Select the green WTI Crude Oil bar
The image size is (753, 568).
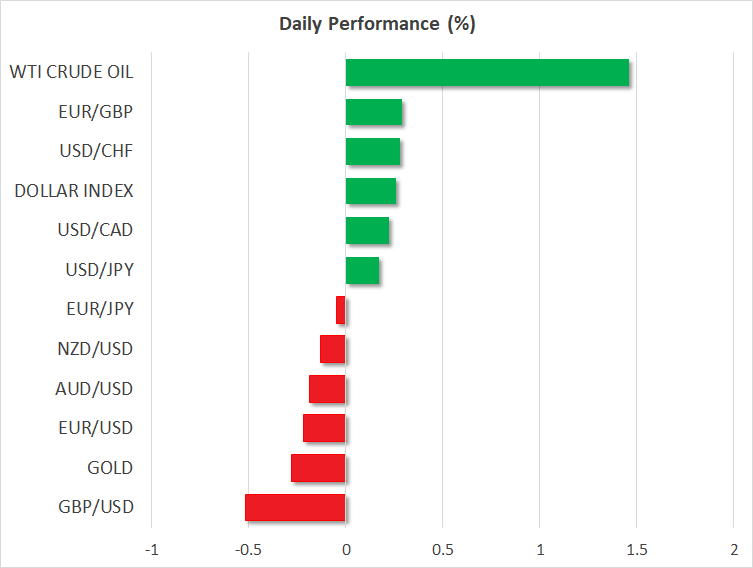click(487, 73)
